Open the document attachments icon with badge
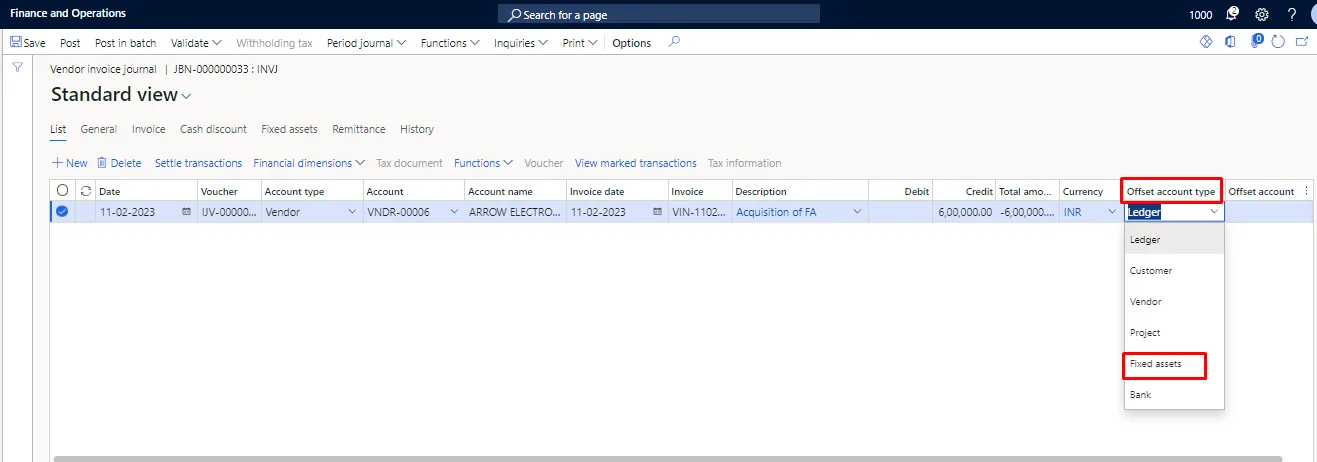The height and width of the screenshot is (462, 1317). pos(1256,41)
